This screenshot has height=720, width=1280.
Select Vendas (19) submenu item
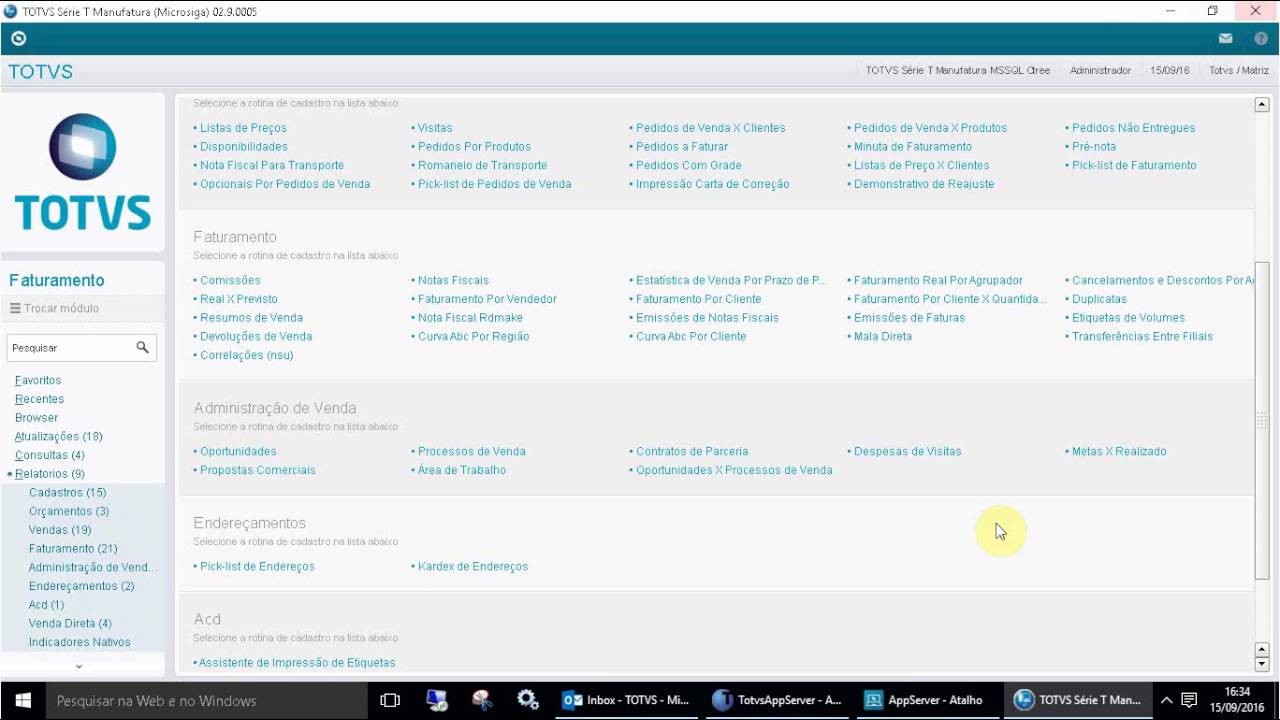pos(60,530)
